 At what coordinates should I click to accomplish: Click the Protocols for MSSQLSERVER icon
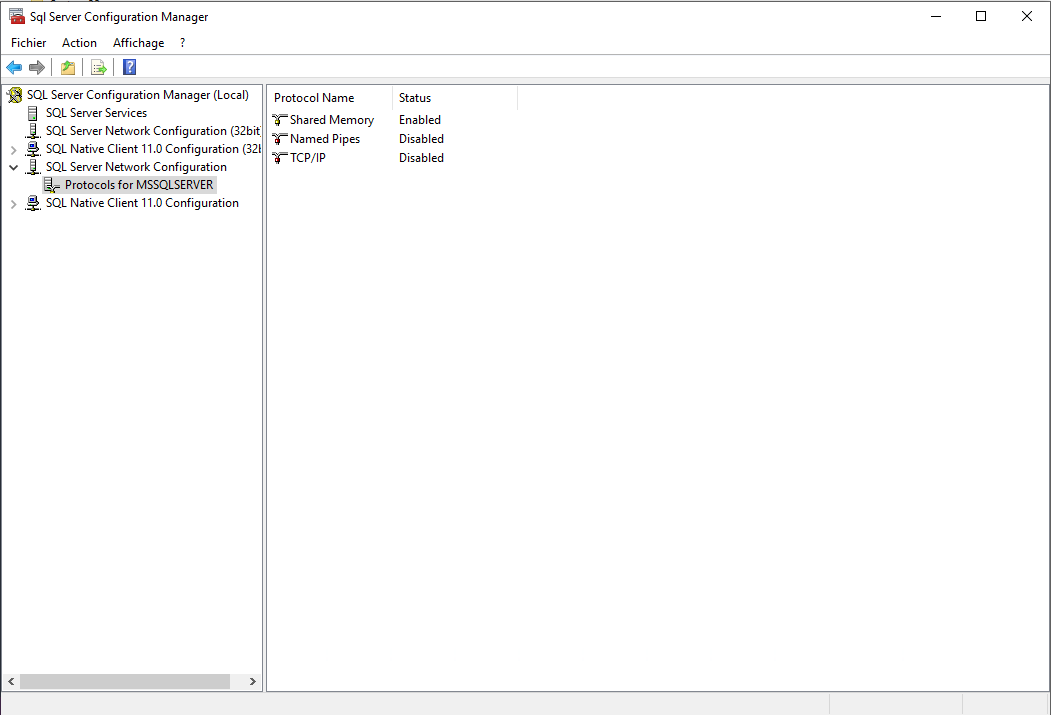pos(52,185)
